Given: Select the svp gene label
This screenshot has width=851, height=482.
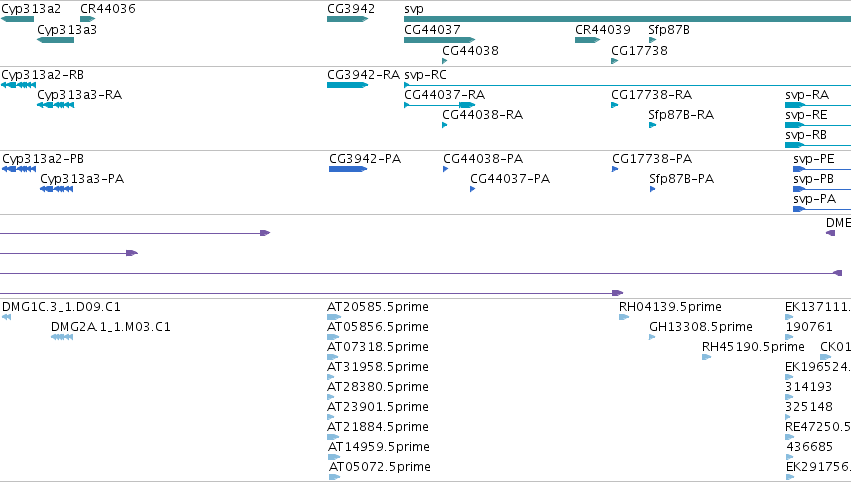Looking at the screenshot, I should (x=414, y=9).
